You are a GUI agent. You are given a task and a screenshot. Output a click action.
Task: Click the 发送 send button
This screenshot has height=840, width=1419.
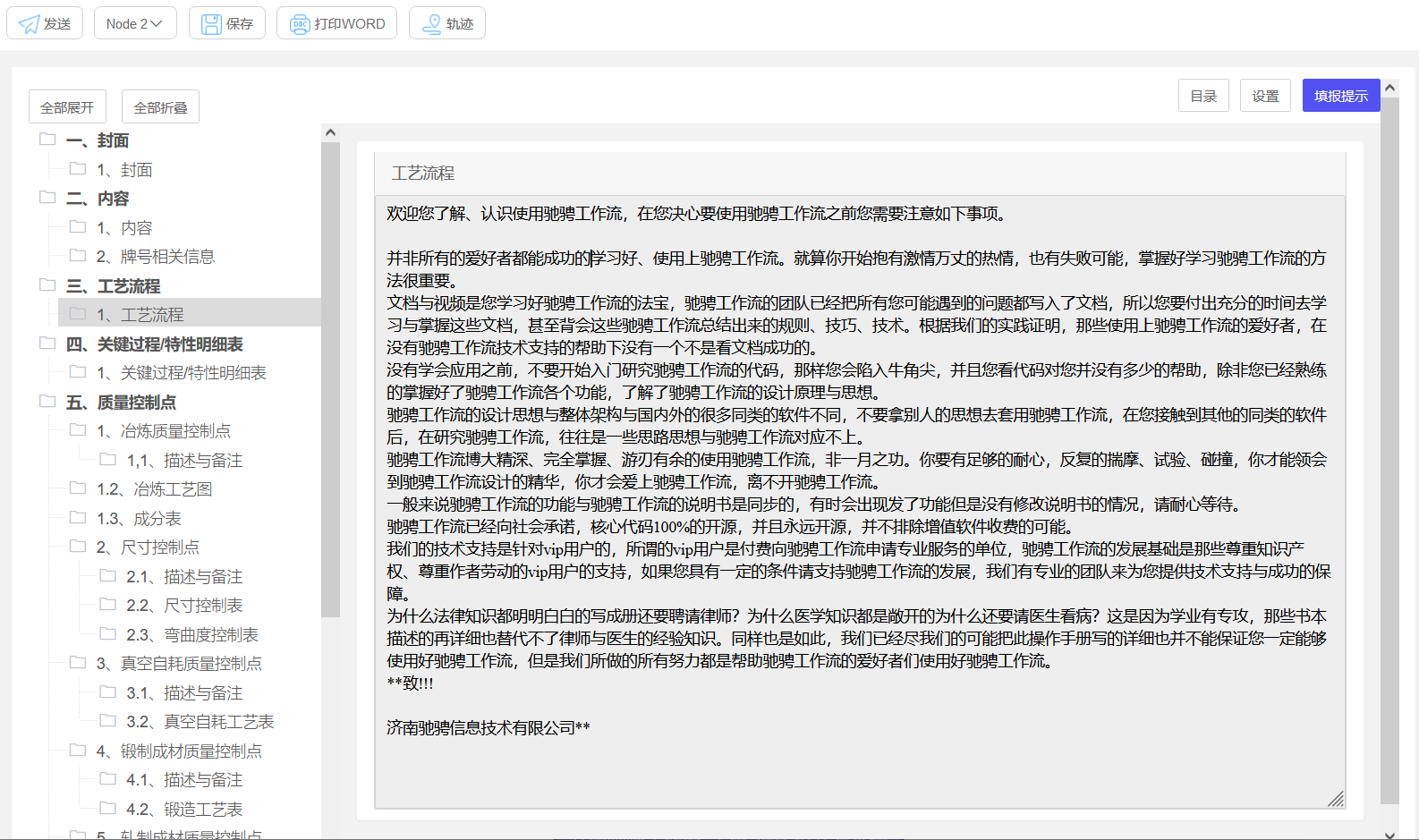tap(45, 23)
